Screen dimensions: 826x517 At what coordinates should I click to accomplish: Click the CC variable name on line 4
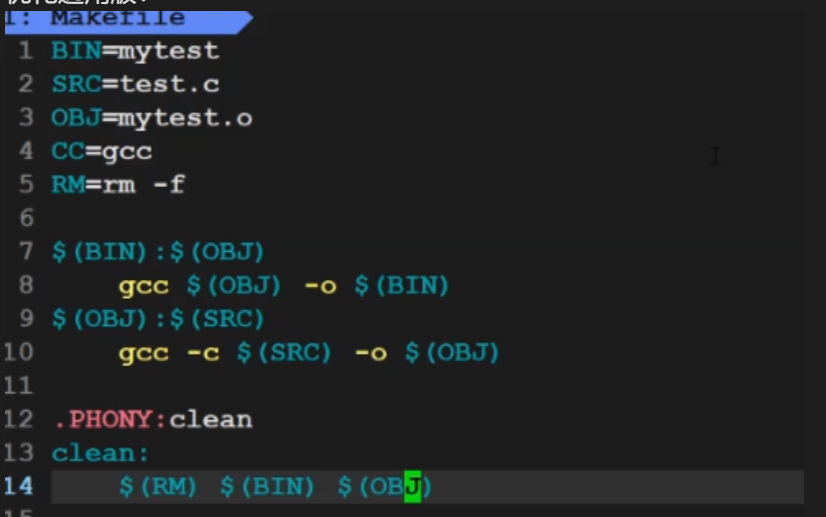68,151
